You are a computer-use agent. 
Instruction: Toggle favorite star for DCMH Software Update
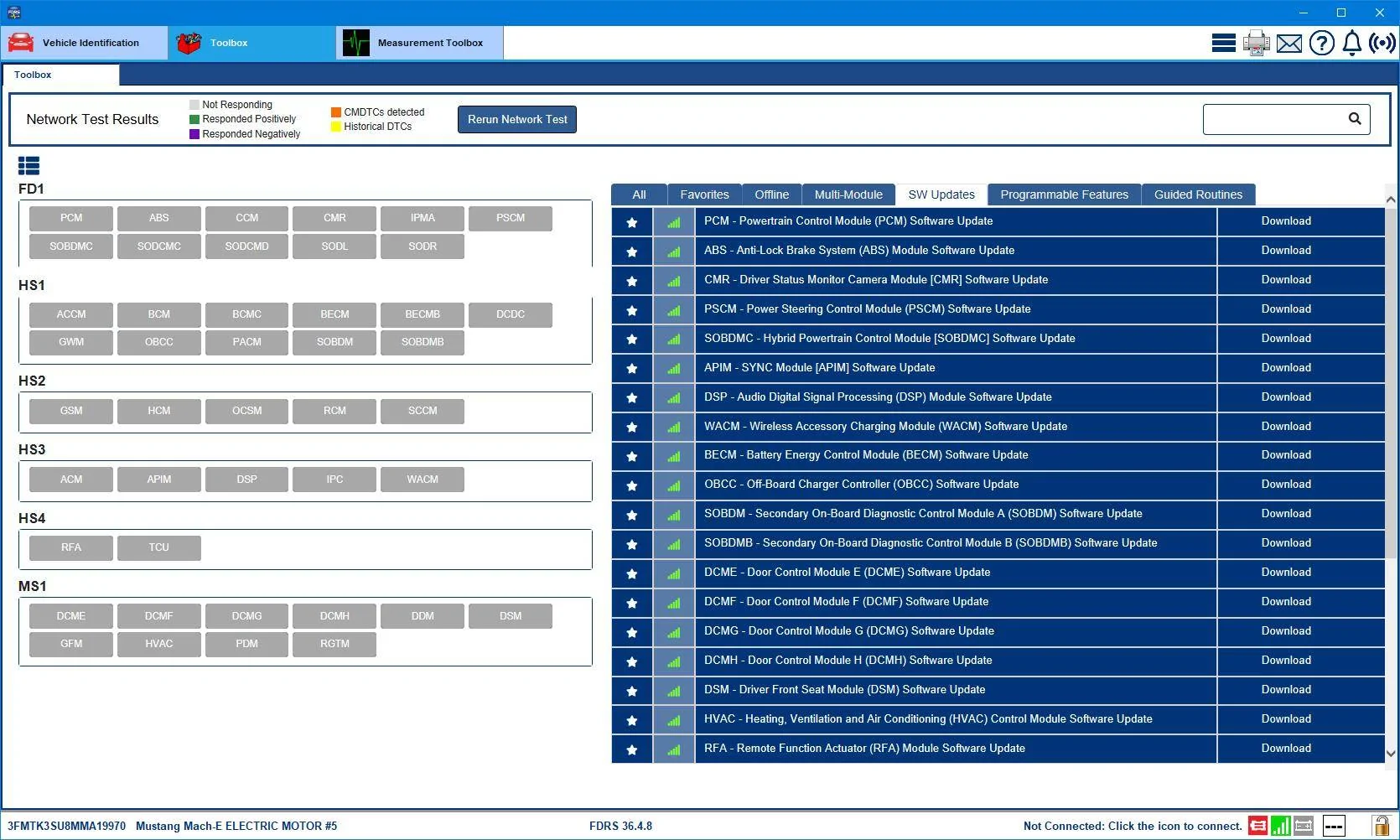[x=632, y=661]
